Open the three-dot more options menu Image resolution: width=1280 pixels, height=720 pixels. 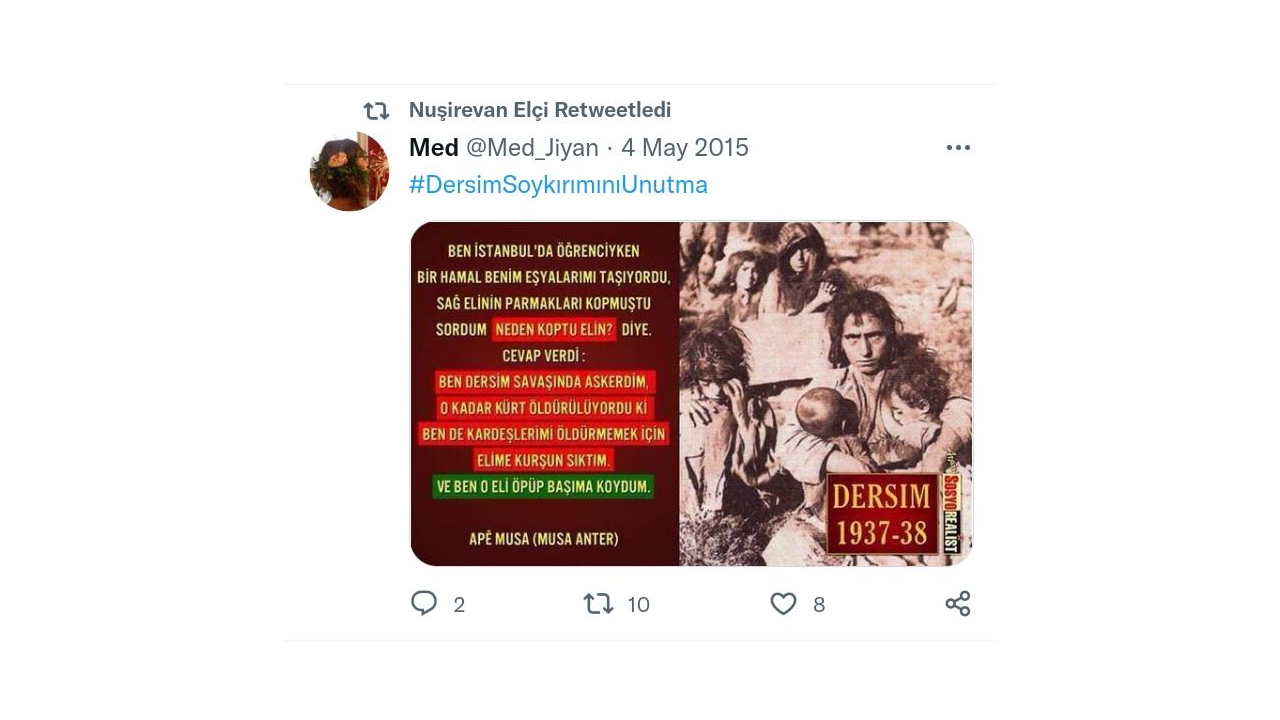click(958, 148)
